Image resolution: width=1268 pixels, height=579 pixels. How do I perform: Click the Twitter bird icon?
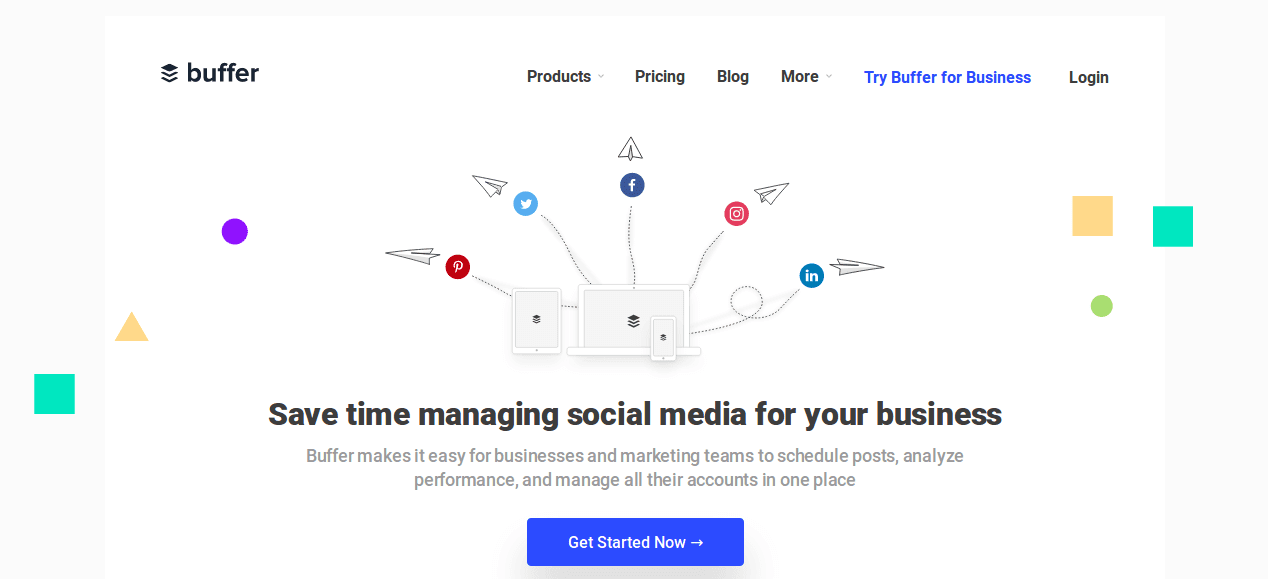coord(525,204)
